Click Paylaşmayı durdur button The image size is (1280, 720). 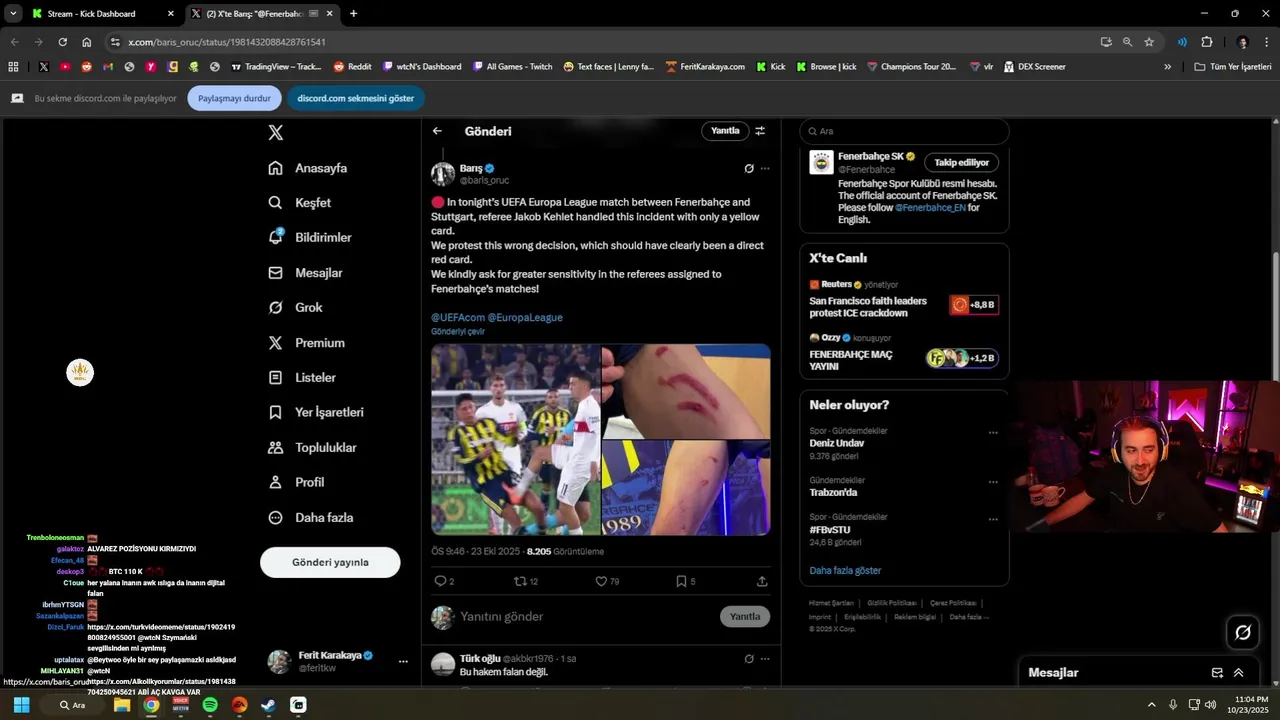234,98
